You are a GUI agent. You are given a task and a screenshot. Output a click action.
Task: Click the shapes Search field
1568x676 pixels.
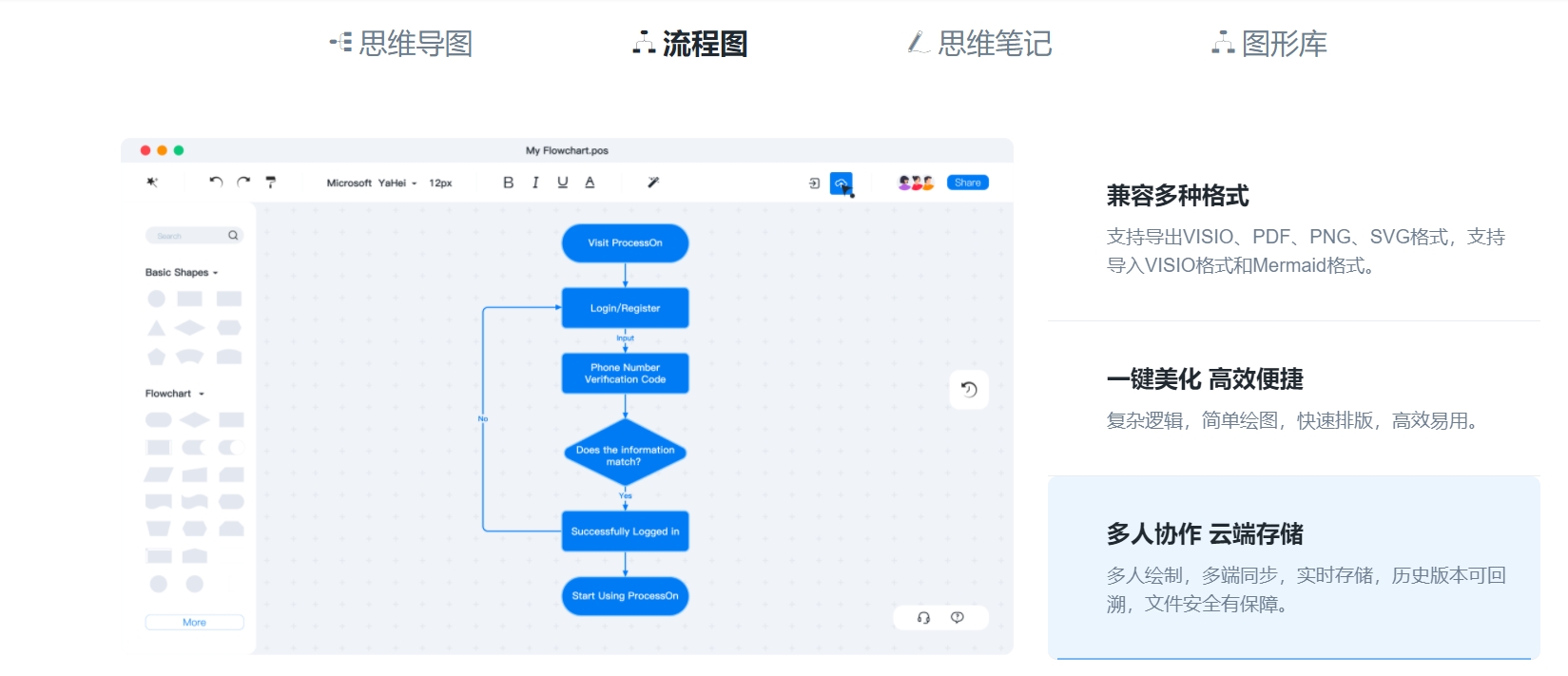point(194,235)
